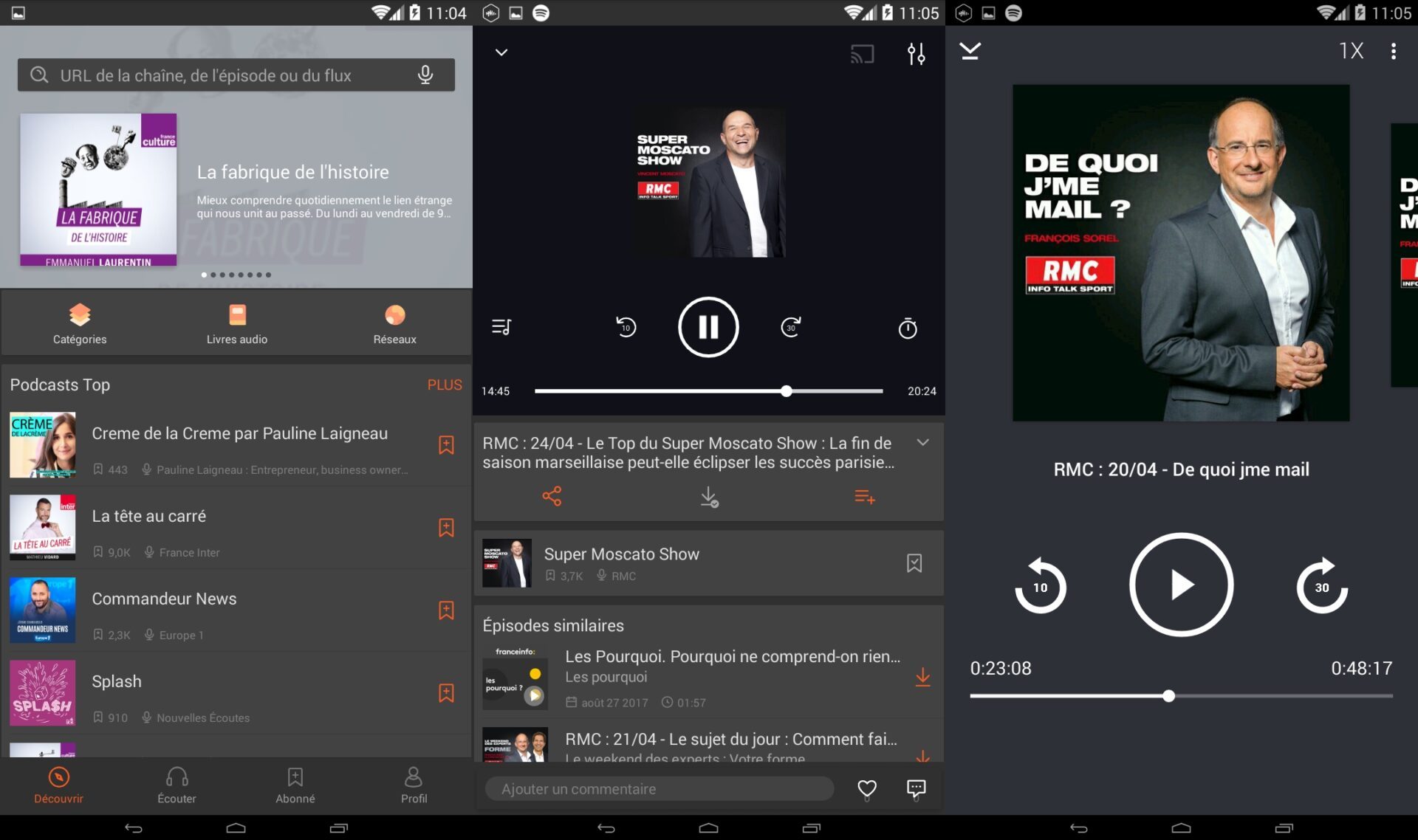This screenshot has width=1418, height=840.
Task: Open the playlist queue icon
Action: pyautogui.click(x=501, y=327)
